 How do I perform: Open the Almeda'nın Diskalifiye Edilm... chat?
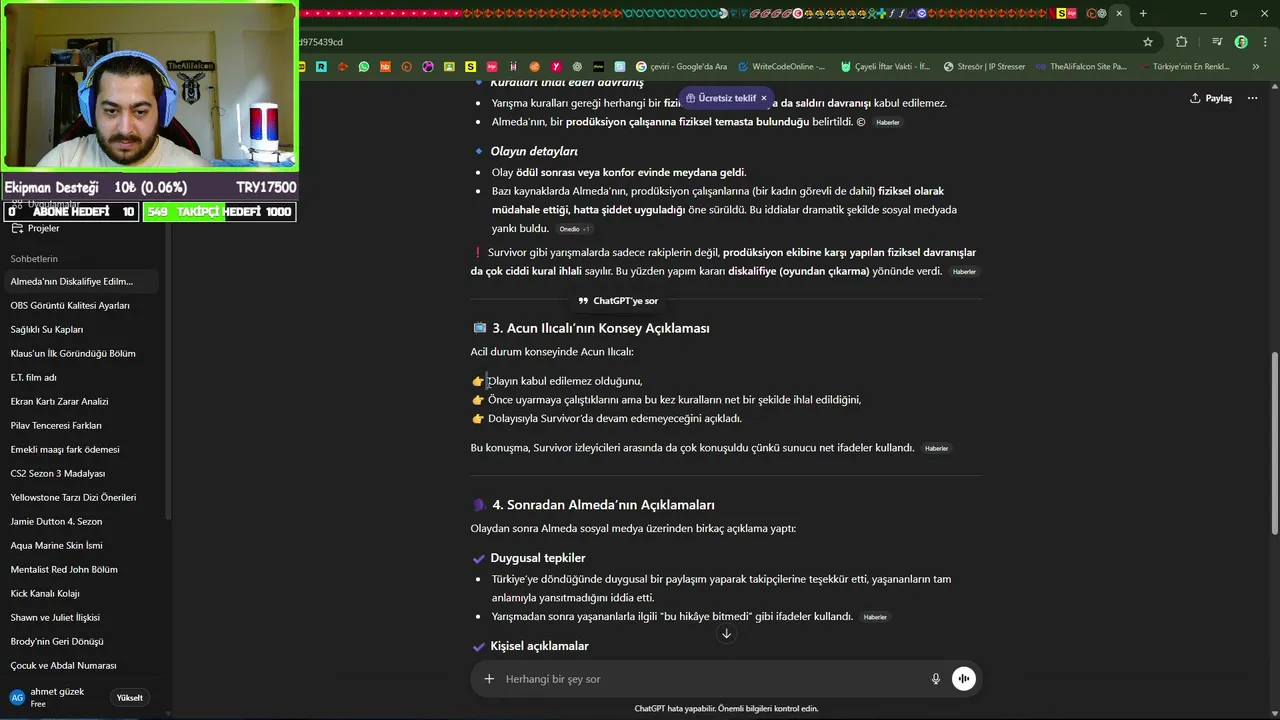coord(80,281)
